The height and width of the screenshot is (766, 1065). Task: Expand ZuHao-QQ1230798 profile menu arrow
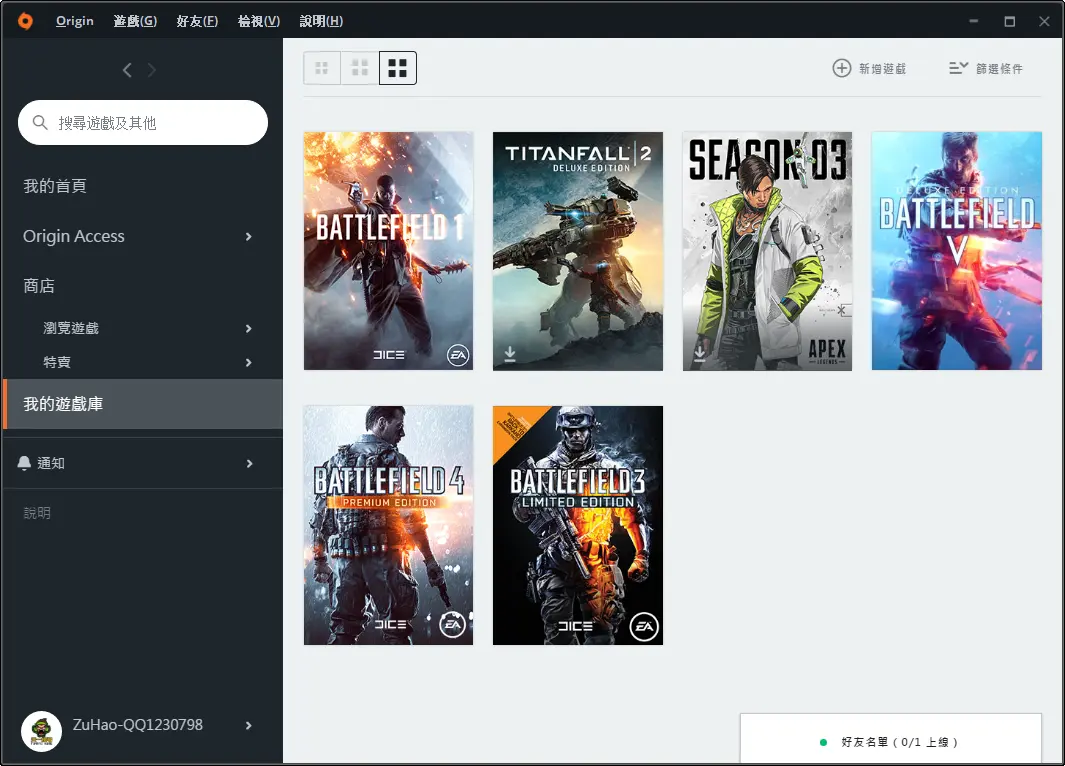pyautogui.click(x=249, y=725)
